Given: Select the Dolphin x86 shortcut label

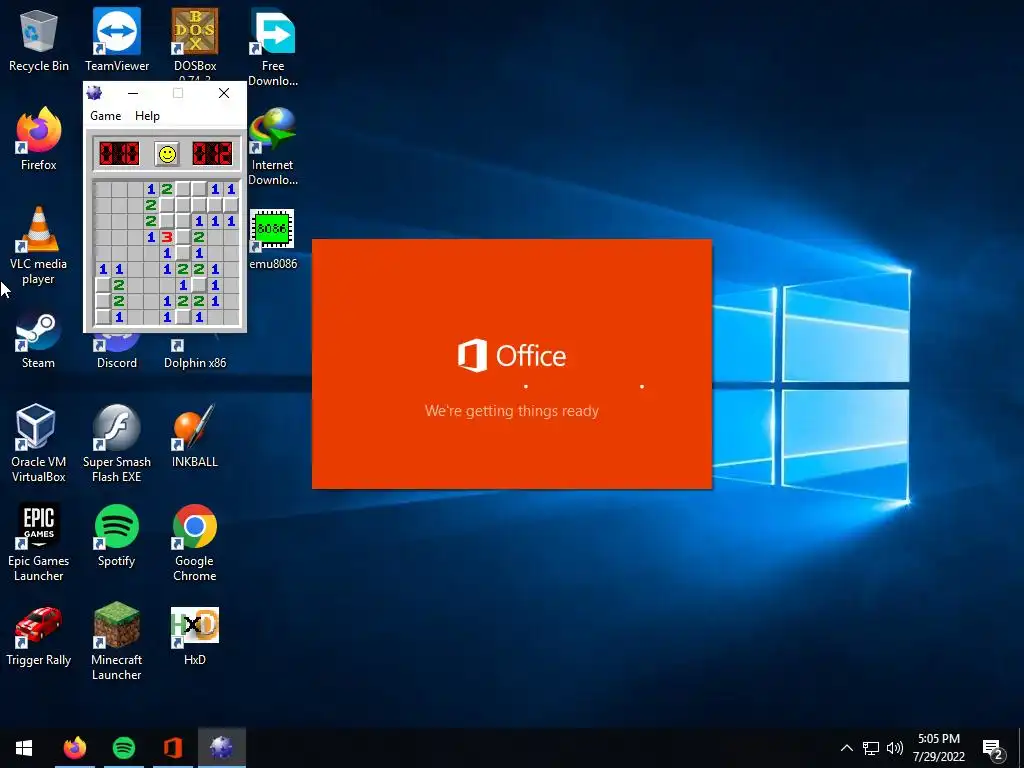Looking at the screenshot, I should pos(195,362).
